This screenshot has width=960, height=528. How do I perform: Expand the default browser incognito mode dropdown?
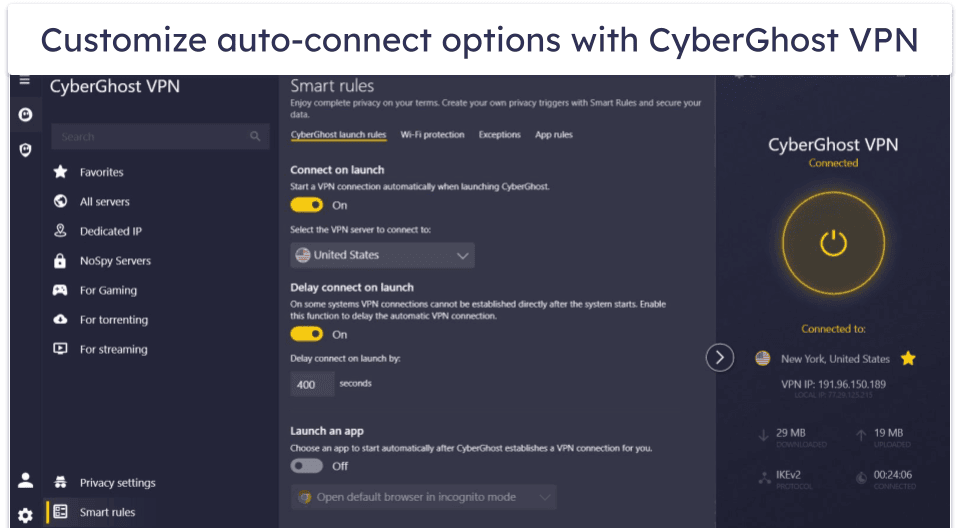423,497
